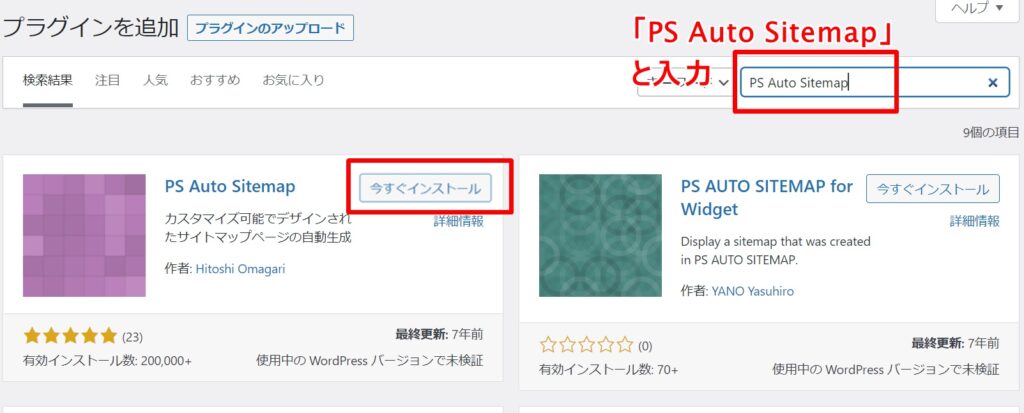Image resolution: width=1024 pixels, height=413 pixels.
Task: Install PS AUTO SITEMAP for Widget plugin
Action: [933, 189]
